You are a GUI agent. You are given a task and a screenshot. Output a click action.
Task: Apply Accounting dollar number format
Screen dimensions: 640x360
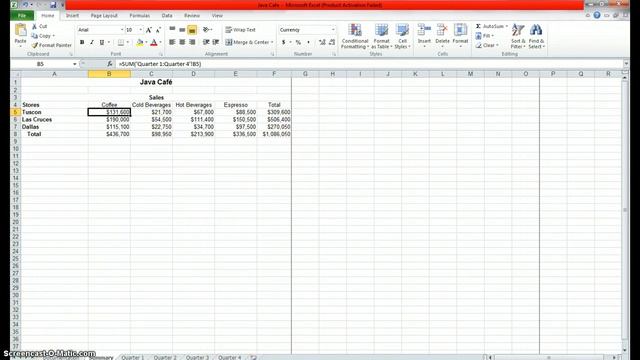pos(283,42)
